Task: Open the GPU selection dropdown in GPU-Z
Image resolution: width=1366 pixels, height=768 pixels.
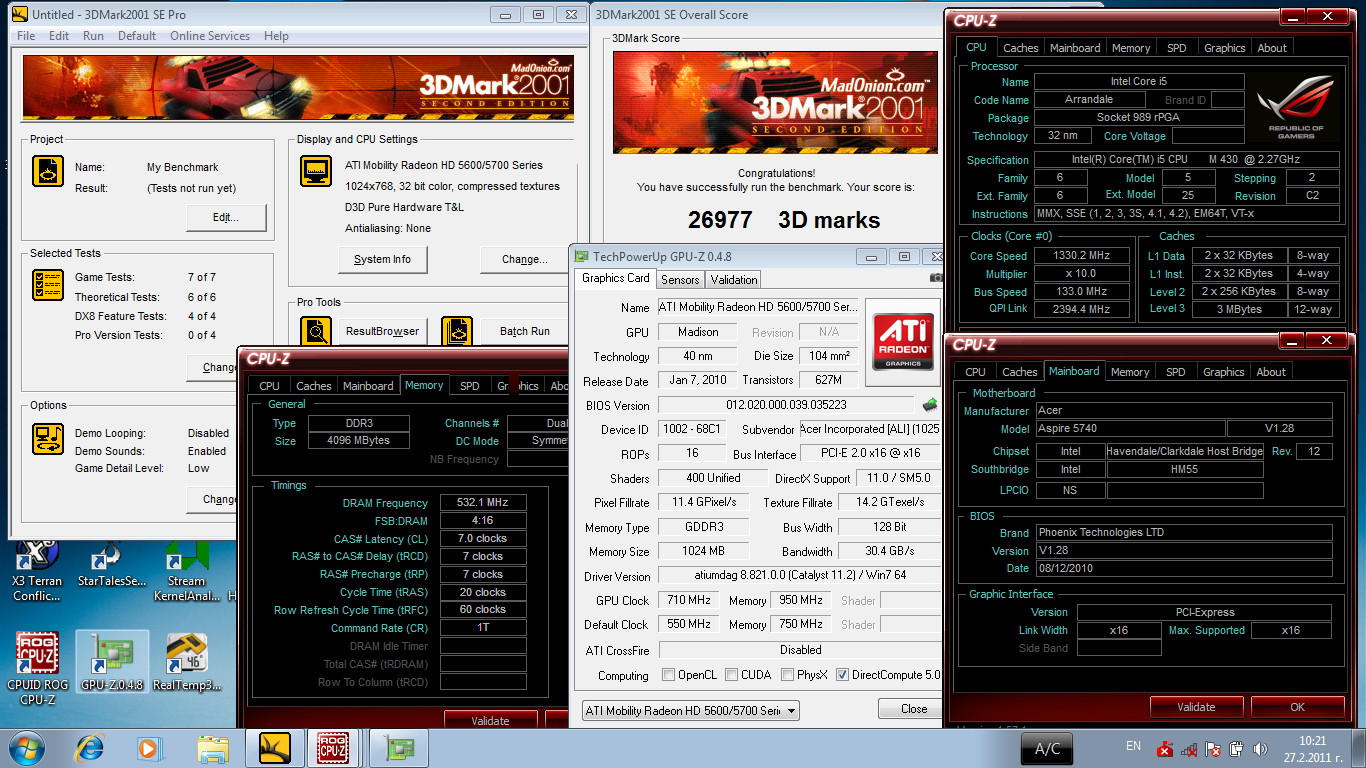Action: (x=691, y=710)
